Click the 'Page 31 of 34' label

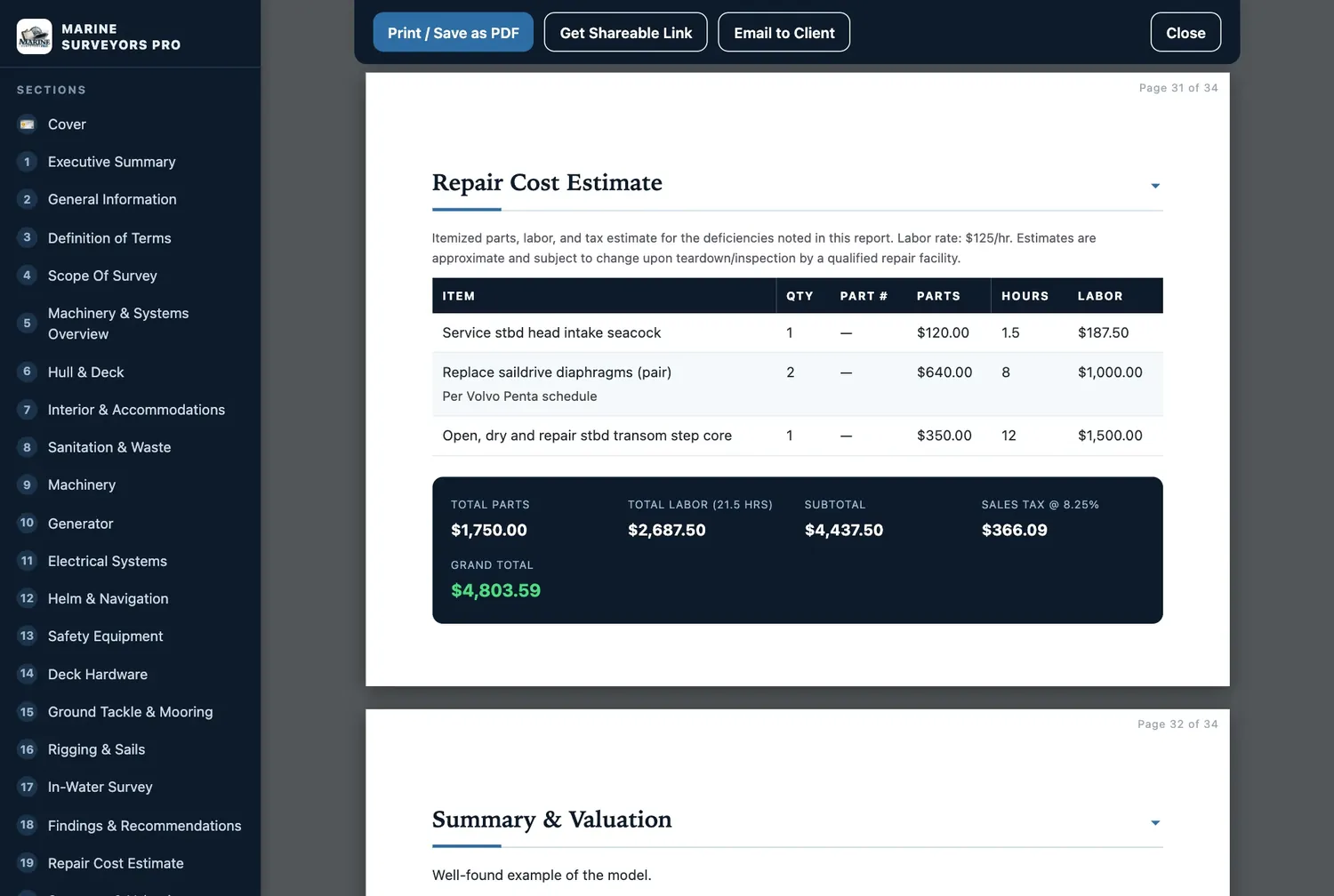1178,88
